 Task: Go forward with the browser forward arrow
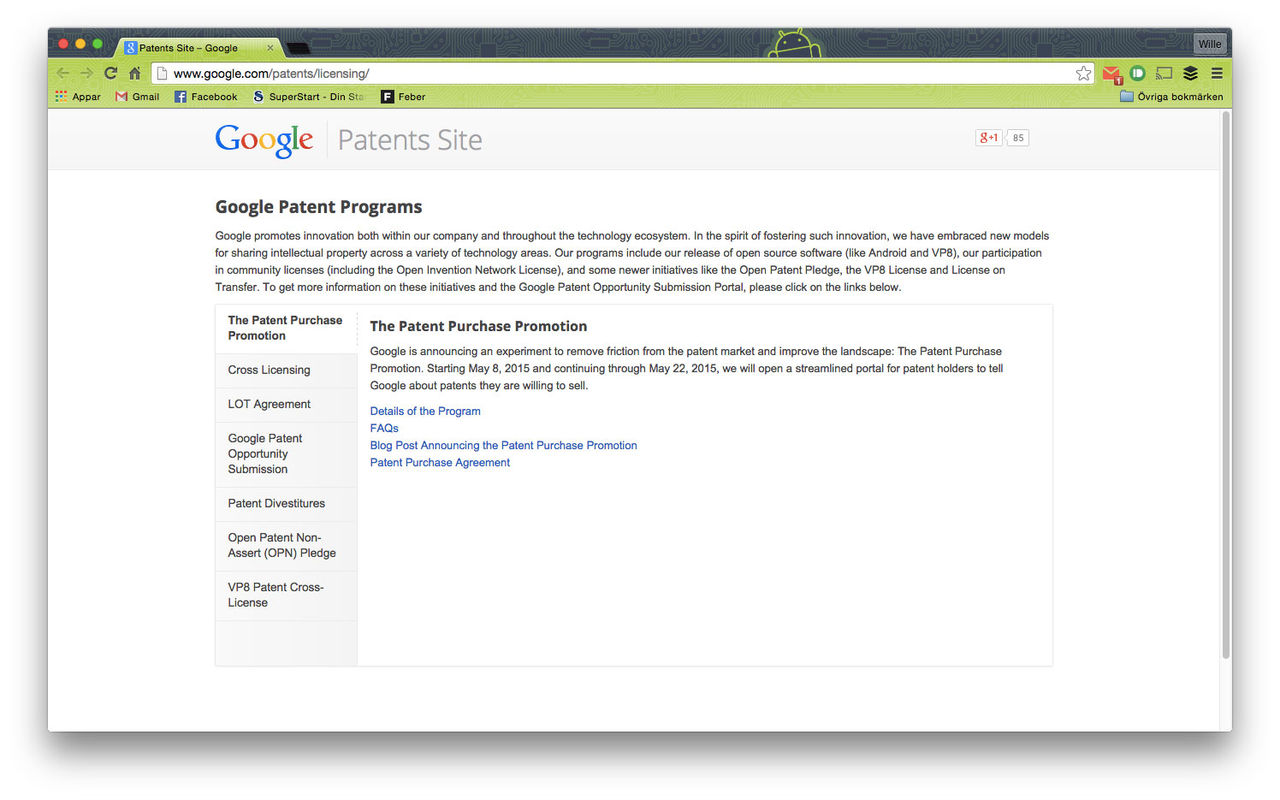(87, 73)
